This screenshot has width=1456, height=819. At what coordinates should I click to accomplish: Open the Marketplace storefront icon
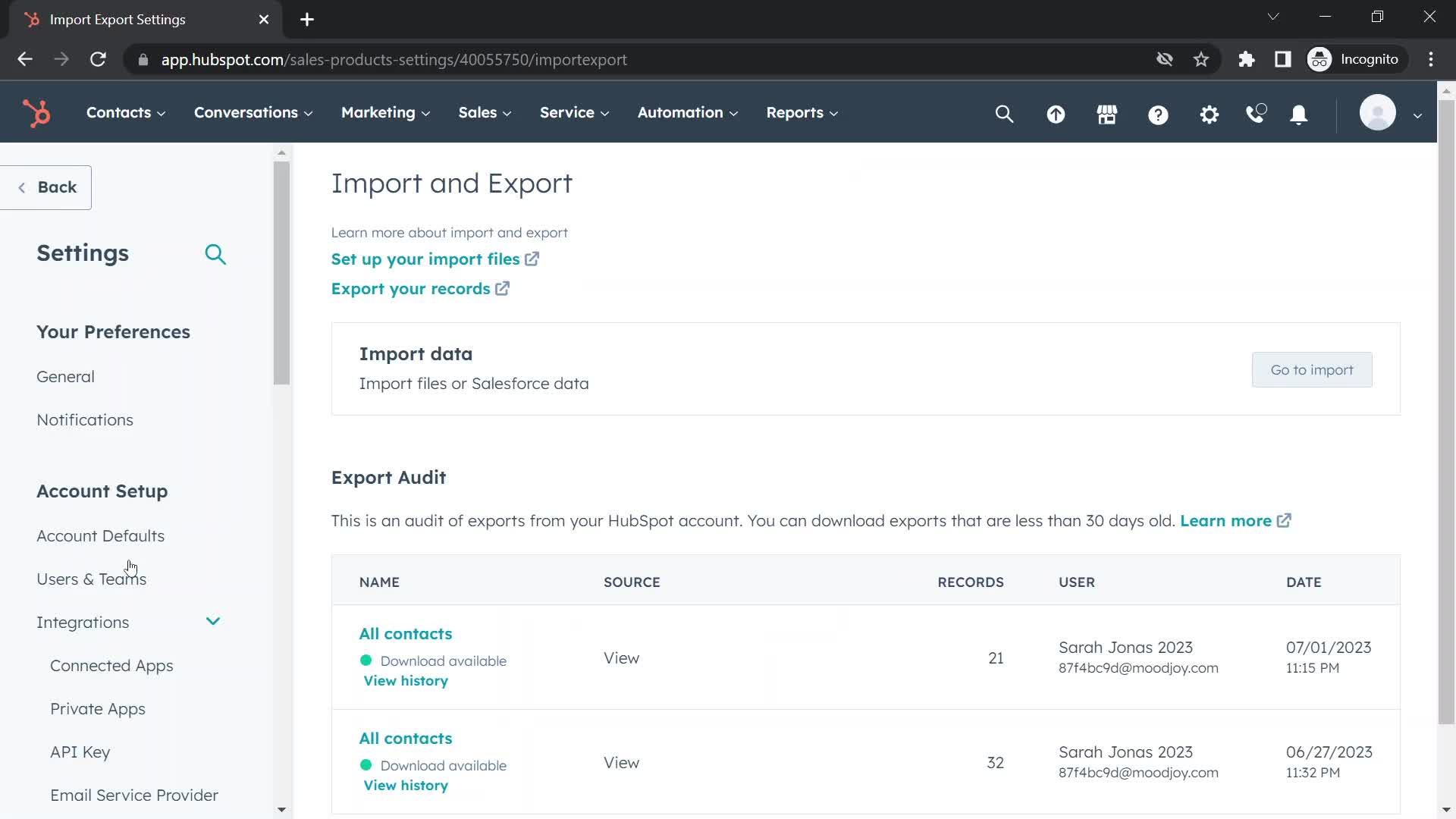pos(1107,115)
